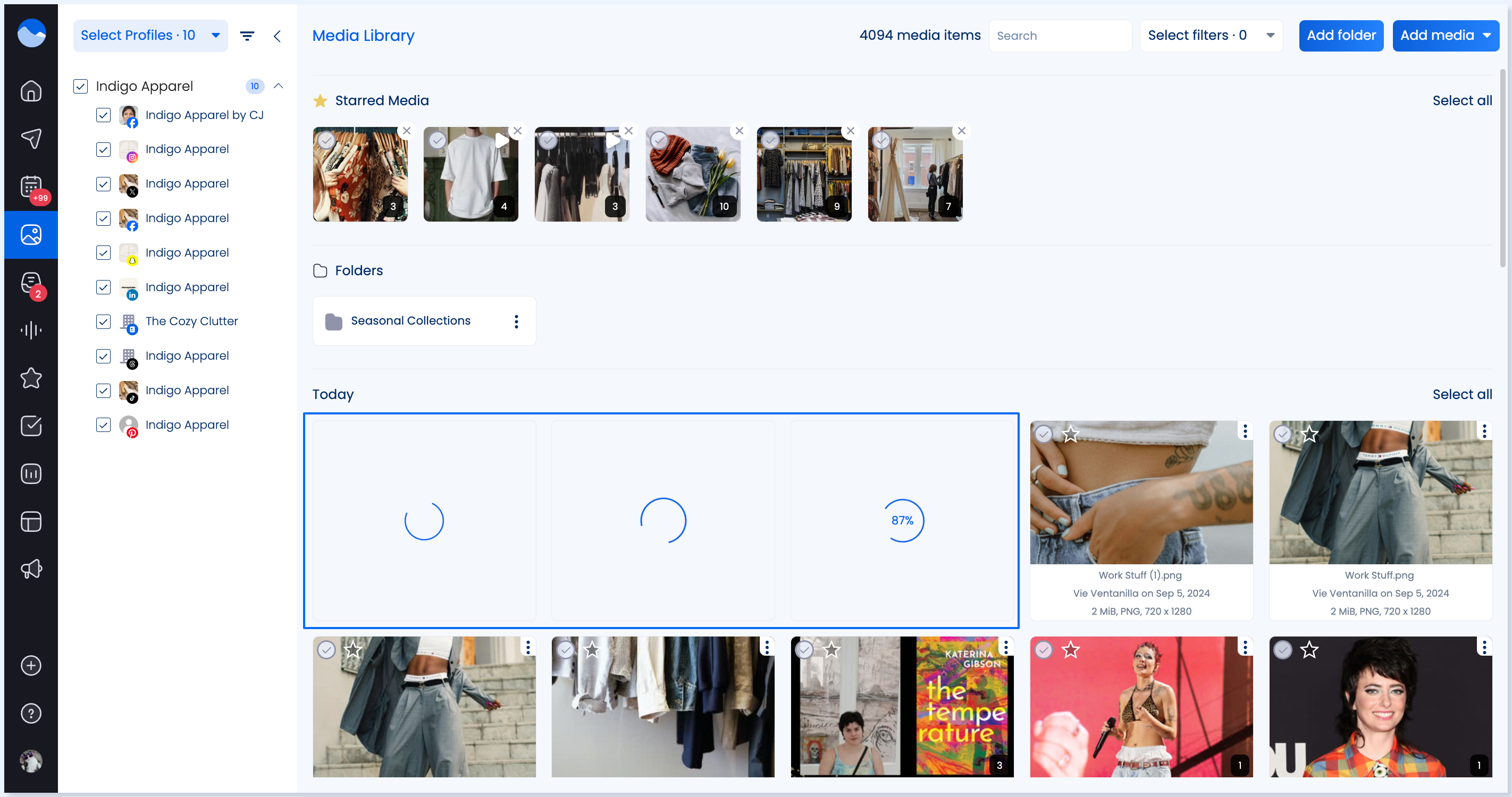Viewport: 1512px width, 797px height.
Task: Click the Media Library heading
Action: [x=363, y=36]
